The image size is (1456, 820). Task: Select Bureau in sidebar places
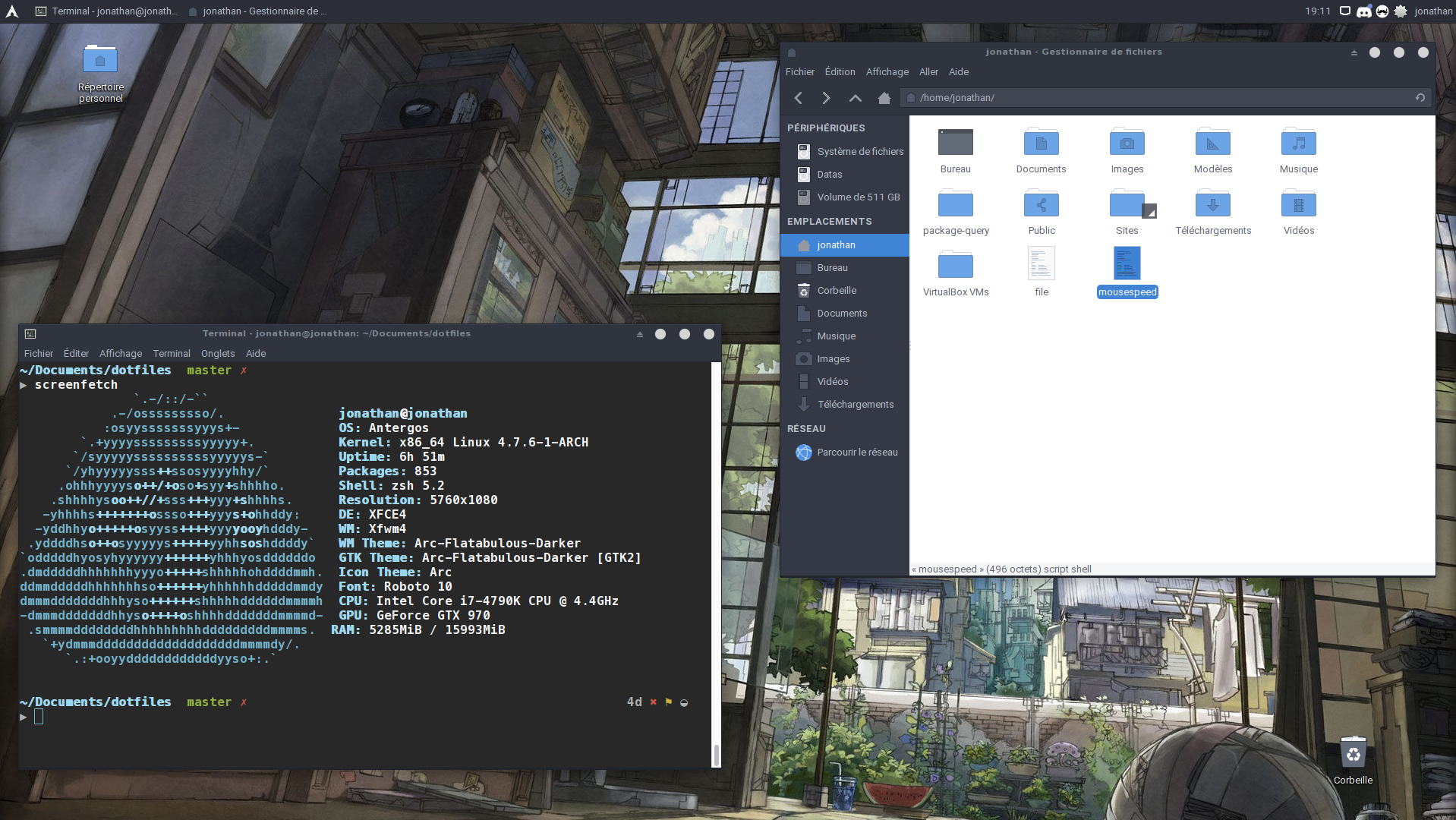845,268
